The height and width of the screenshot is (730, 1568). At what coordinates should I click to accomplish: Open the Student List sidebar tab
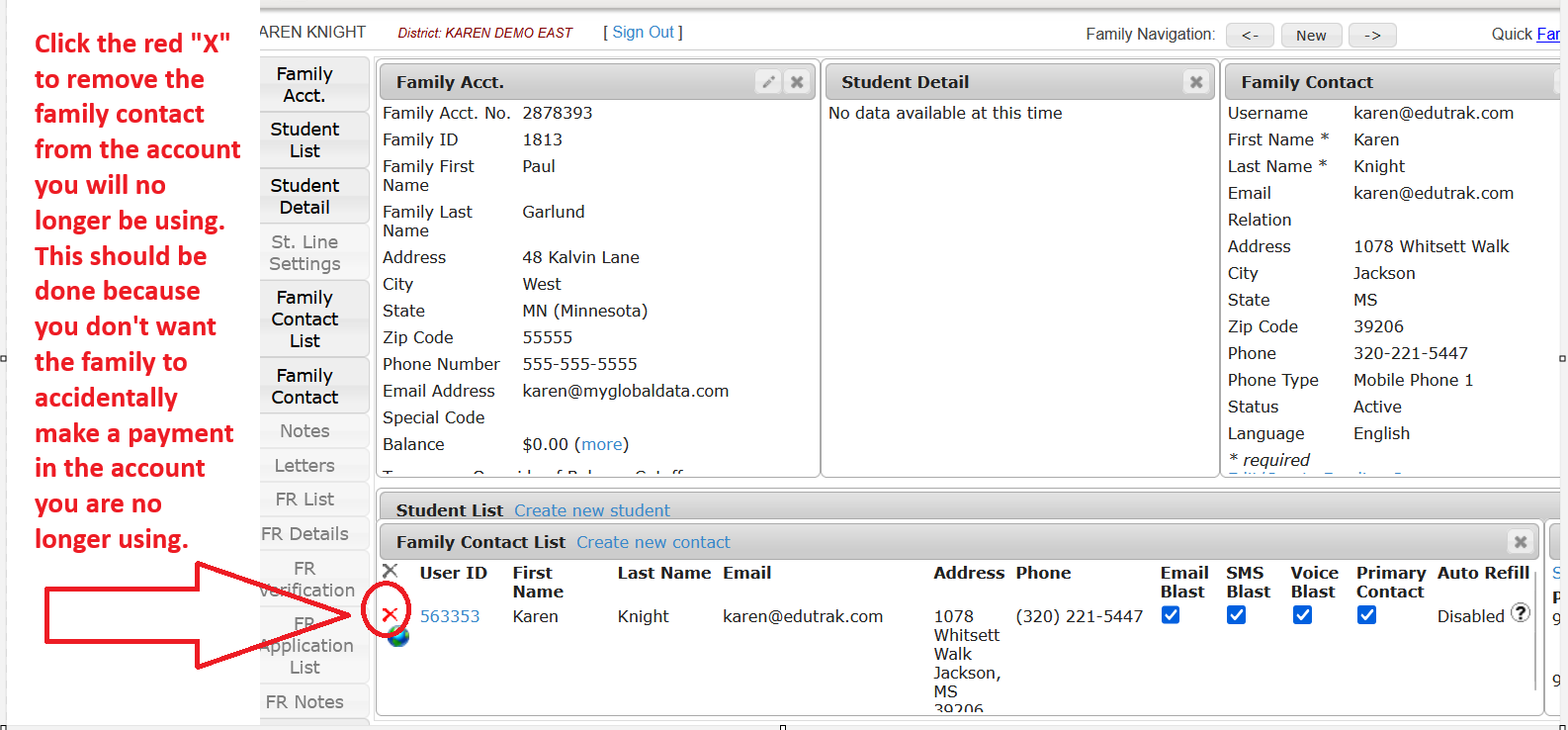(305, 140)
